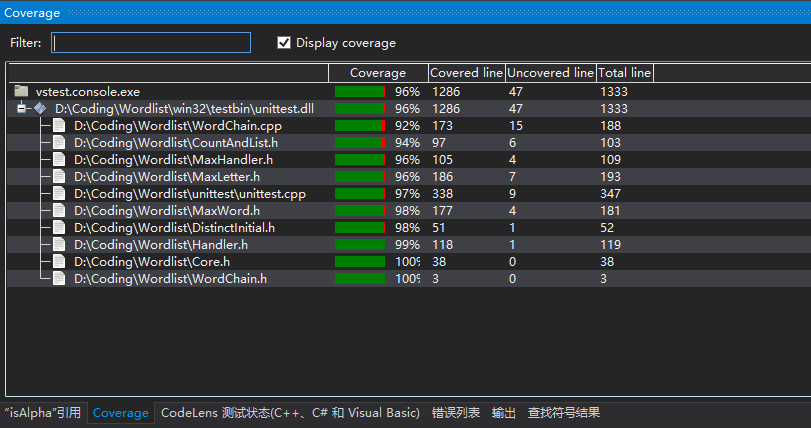Click total lines value 347 for unittest.cpp
Image resolution: width=811 pixels, height=428 pixels.
click(610, 194)
